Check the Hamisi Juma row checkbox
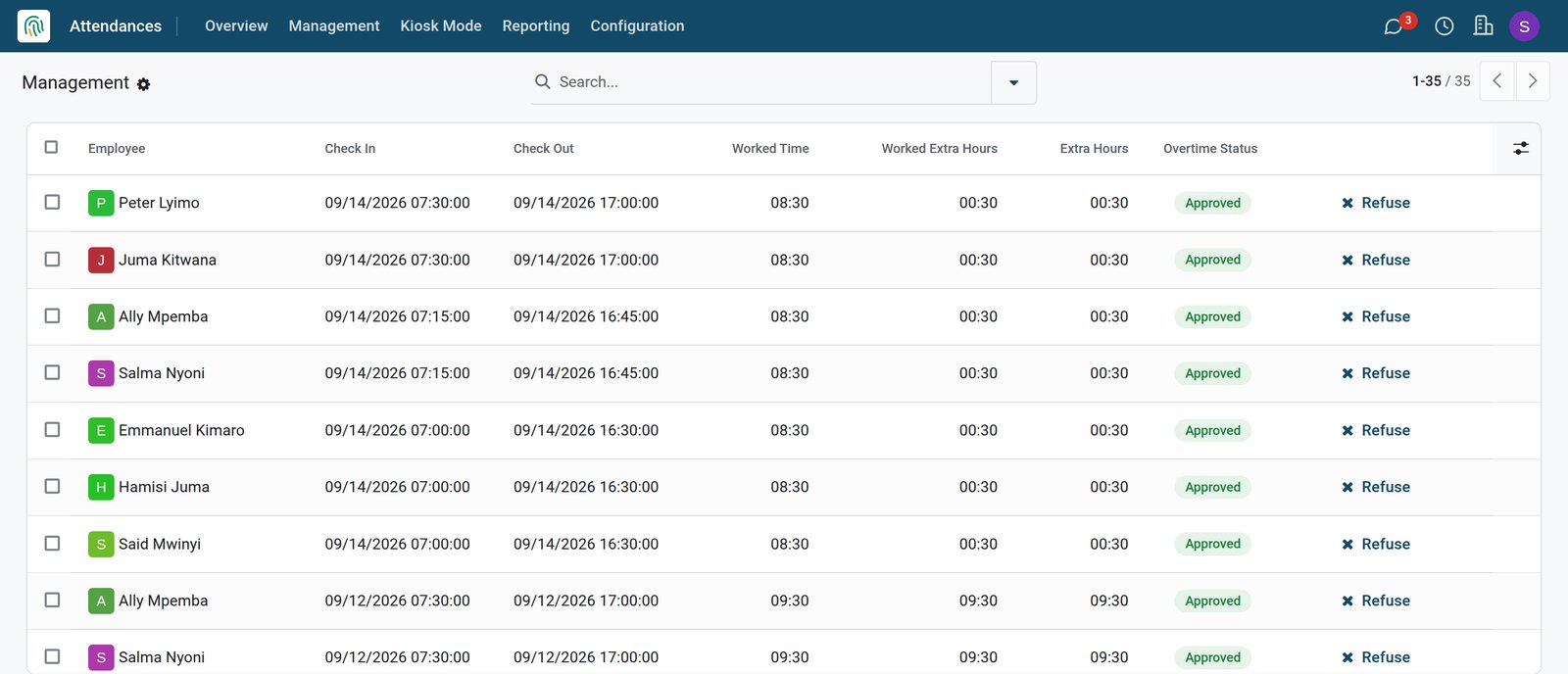The image size is (1568, 674). tap(52, 486)
